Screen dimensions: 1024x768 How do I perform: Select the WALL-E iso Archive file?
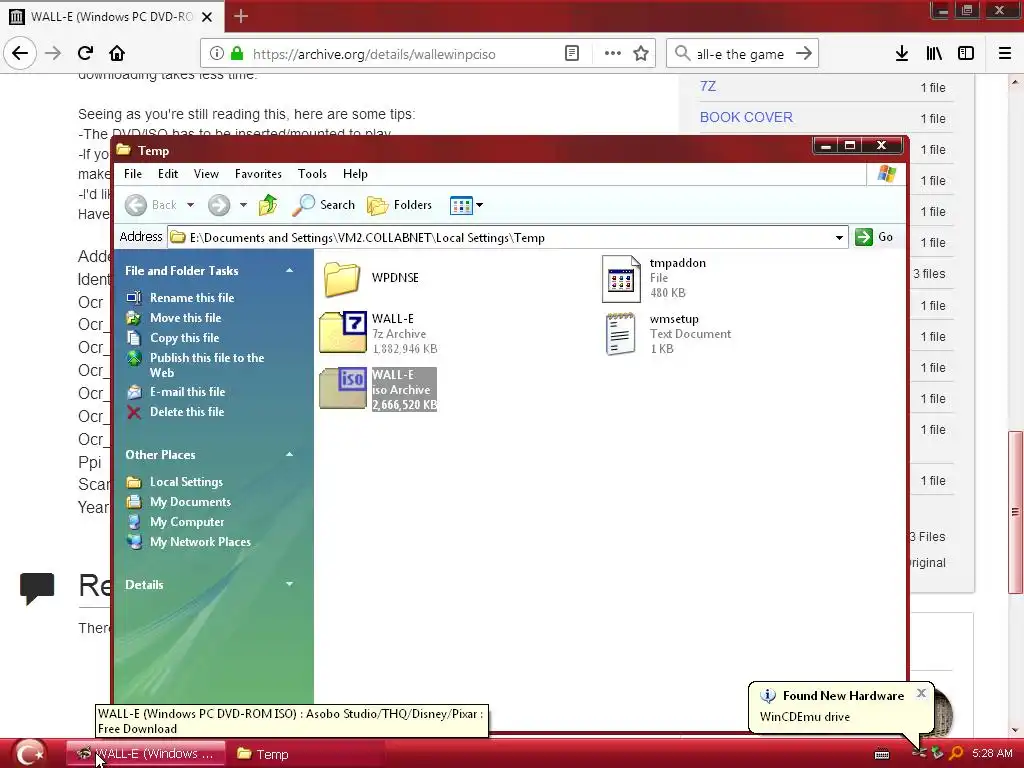tap(379, 390)
